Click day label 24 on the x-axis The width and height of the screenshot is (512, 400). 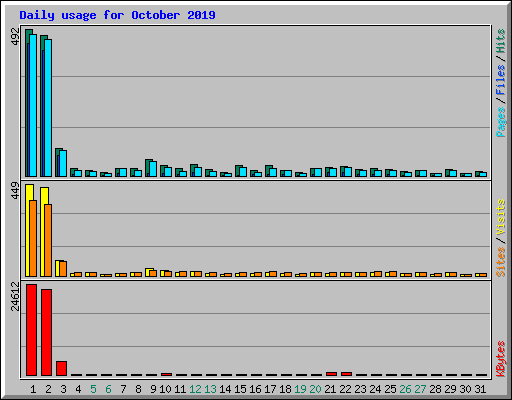pyautogui.click(x=375, y=389)
